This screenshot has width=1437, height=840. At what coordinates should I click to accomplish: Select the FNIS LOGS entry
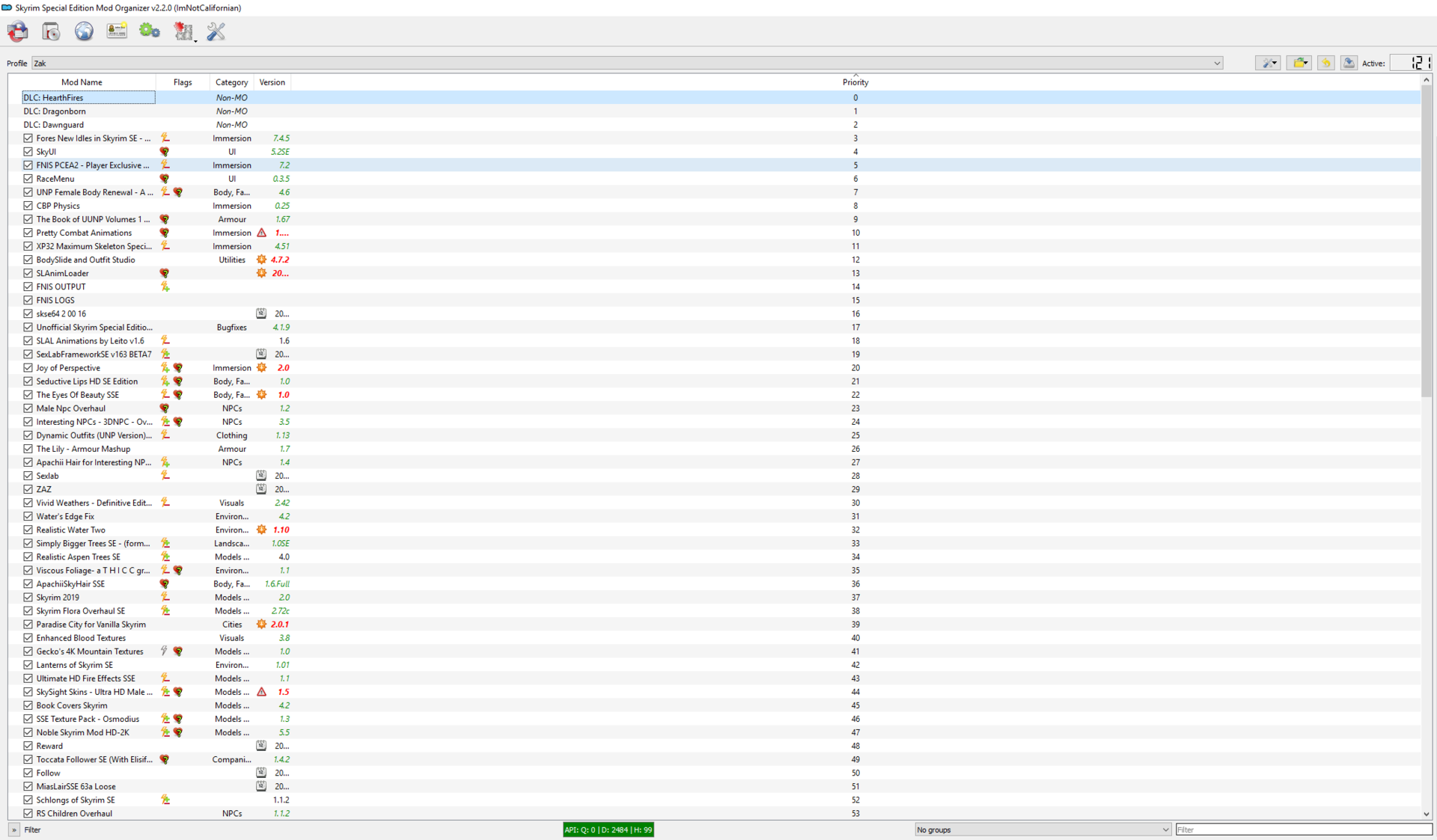click(55, 300)
